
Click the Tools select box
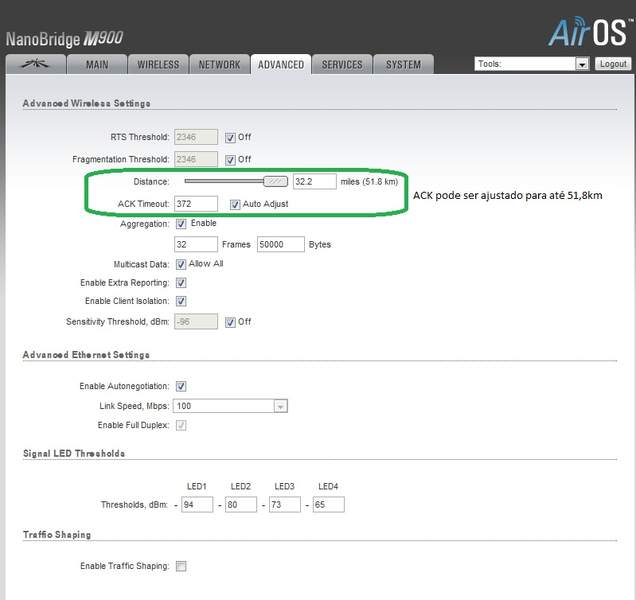[532, 64]
